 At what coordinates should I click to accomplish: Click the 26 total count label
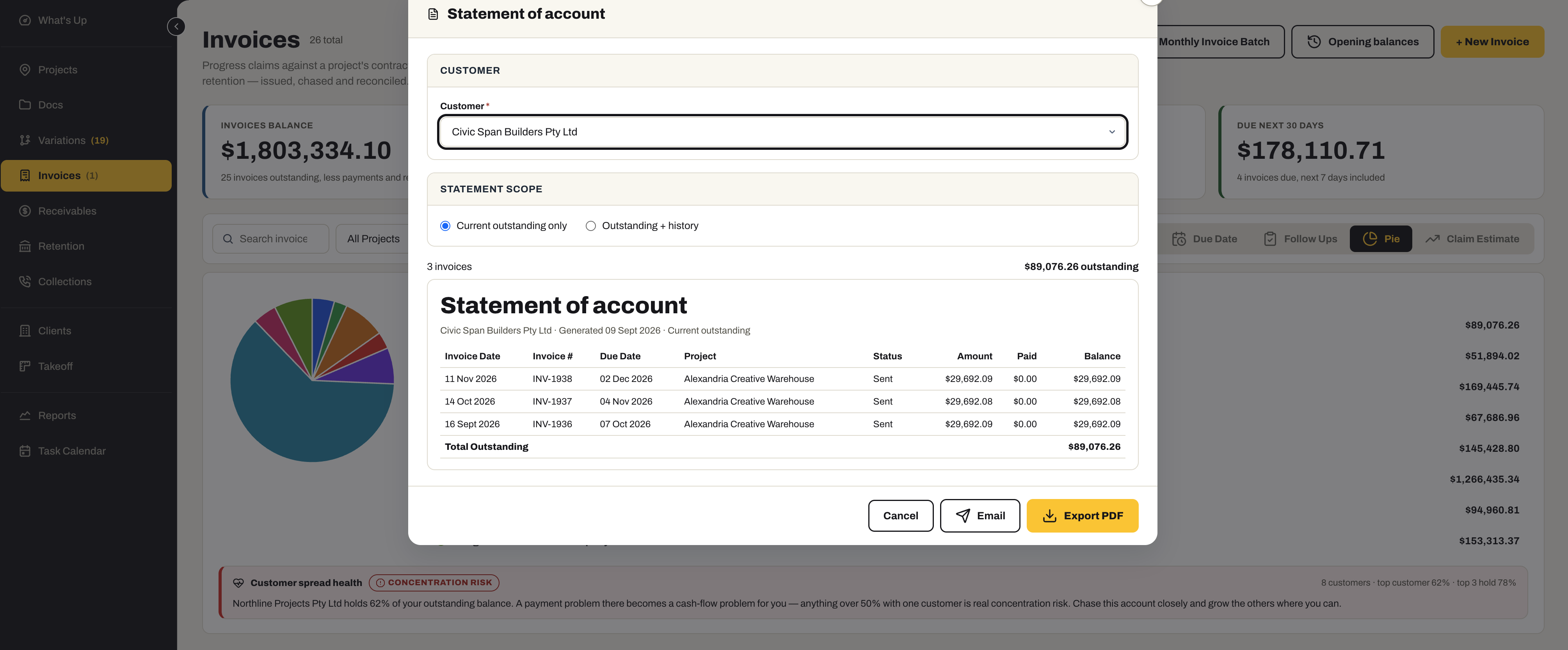point(325,40)
